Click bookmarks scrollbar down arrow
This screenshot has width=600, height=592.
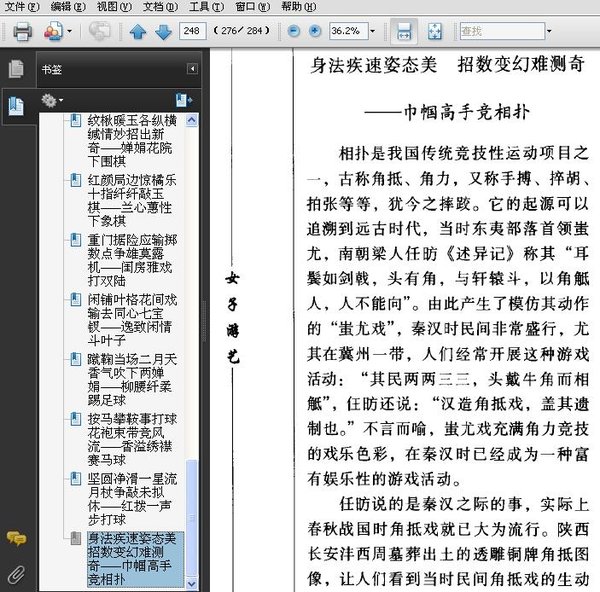click(x=191, y=584)
